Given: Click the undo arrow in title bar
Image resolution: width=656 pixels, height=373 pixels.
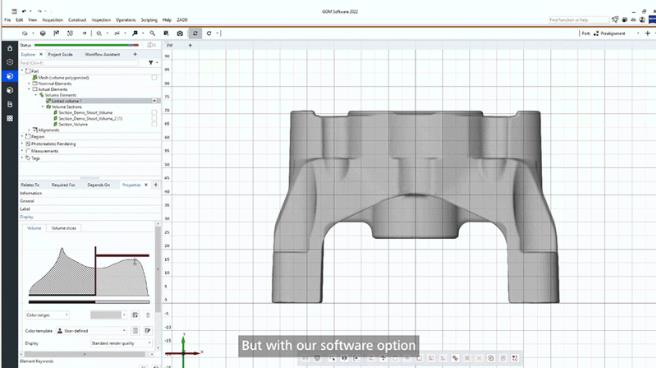Looking at the screenshot, I should tap(24, 11).
